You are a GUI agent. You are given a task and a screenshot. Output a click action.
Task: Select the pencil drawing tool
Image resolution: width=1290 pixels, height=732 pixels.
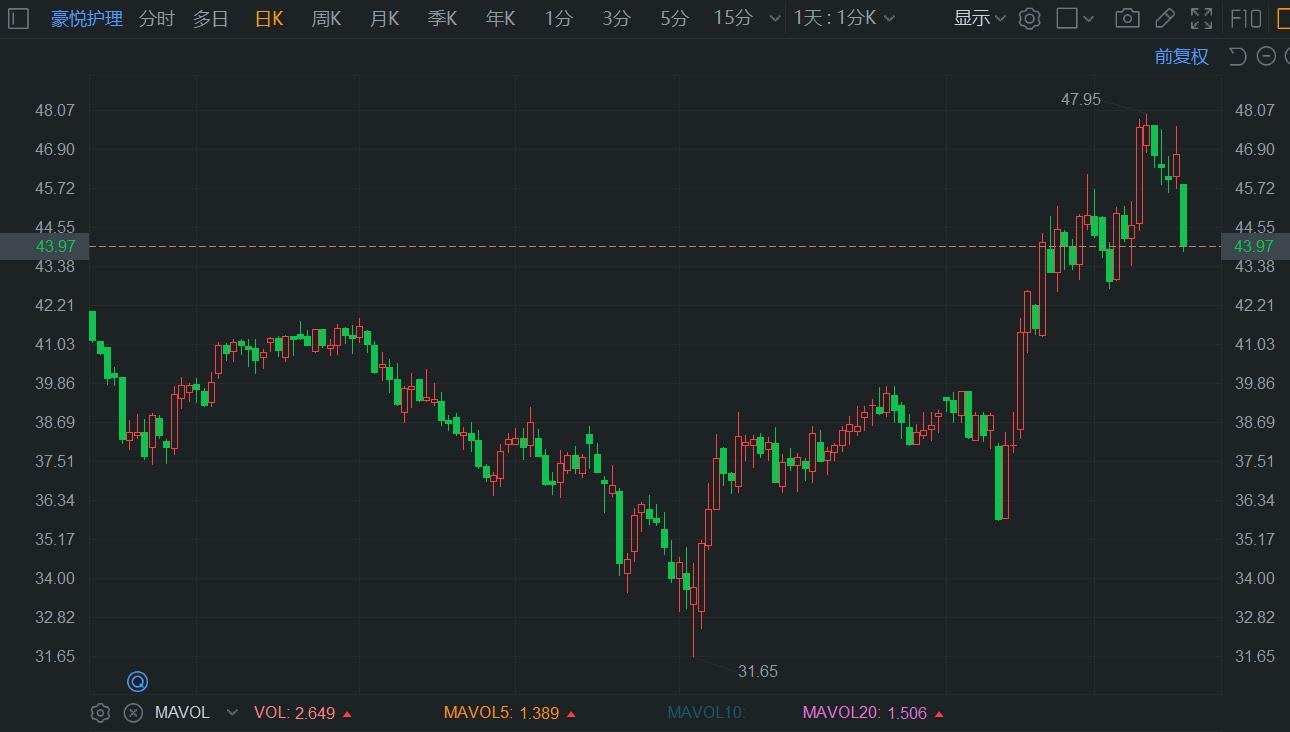(1164, 18)
